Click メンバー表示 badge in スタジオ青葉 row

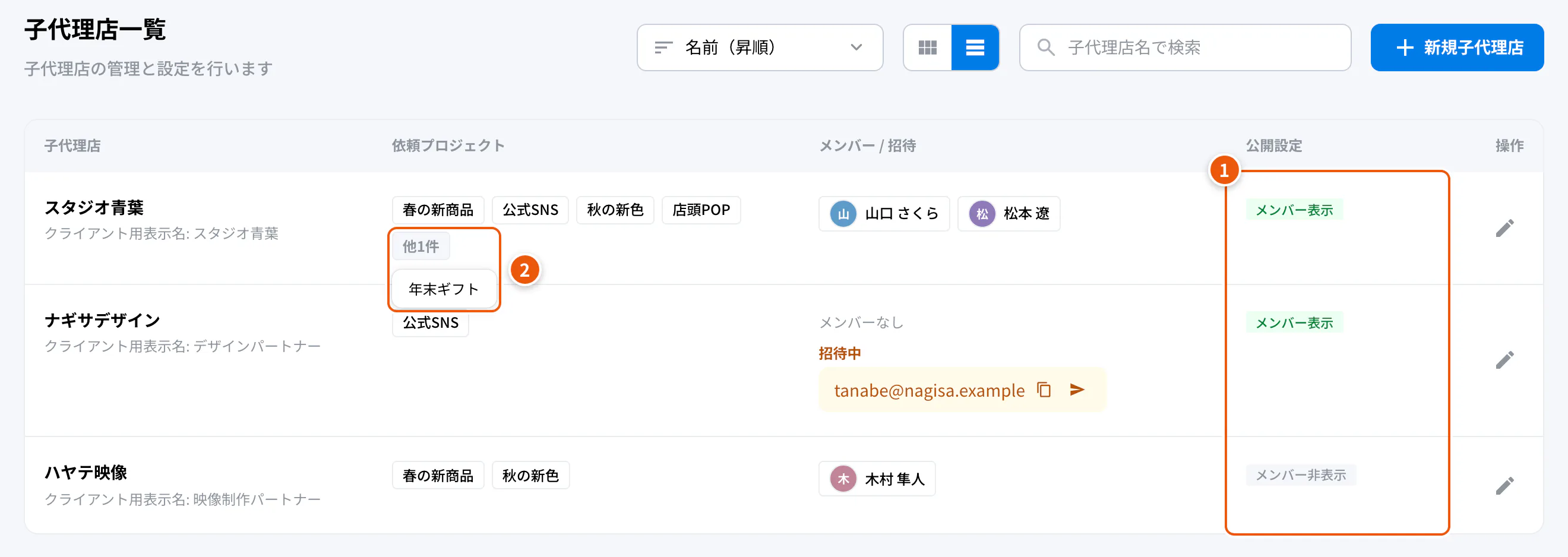click(1294, 210)
